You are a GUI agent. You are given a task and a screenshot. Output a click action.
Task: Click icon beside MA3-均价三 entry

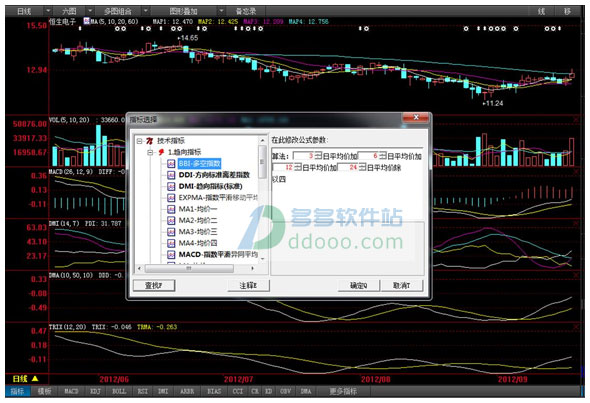[171, 231]
